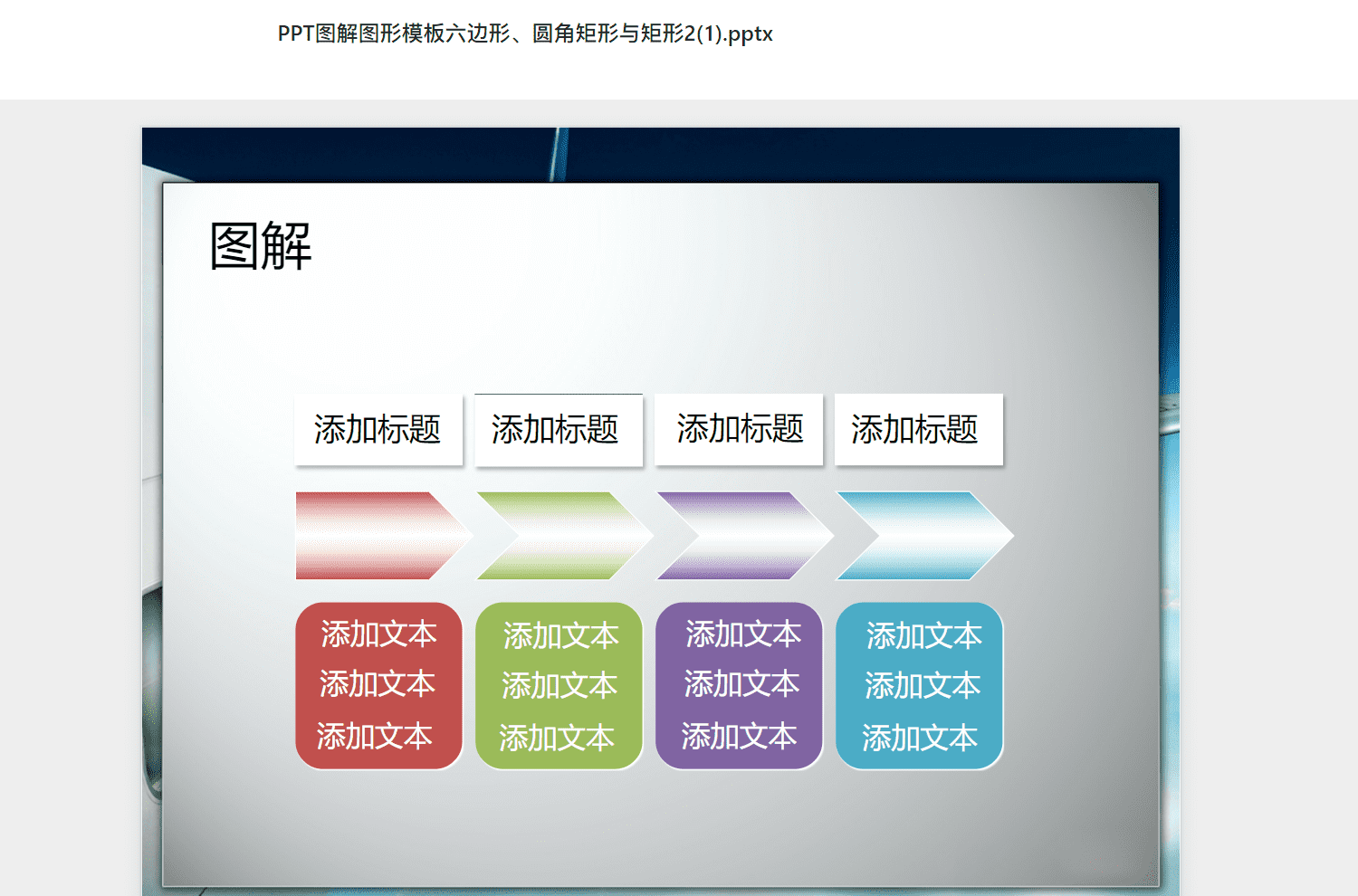Click the third 添加文本 line in the blue box
This screenshot has height=896, width=1358.
pyautogui.click(x=919, y=739)
